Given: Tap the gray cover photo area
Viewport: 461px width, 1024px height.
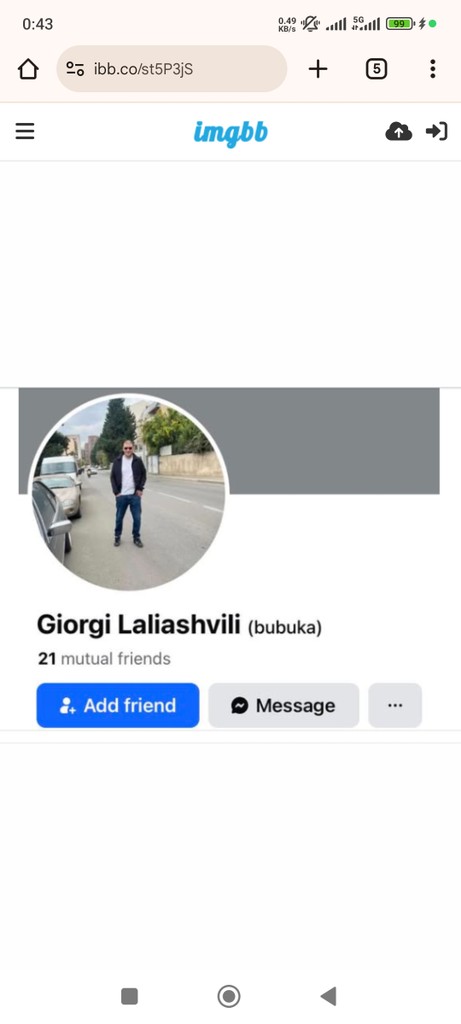Looking at the screenshot, I should tap(333, 441).
